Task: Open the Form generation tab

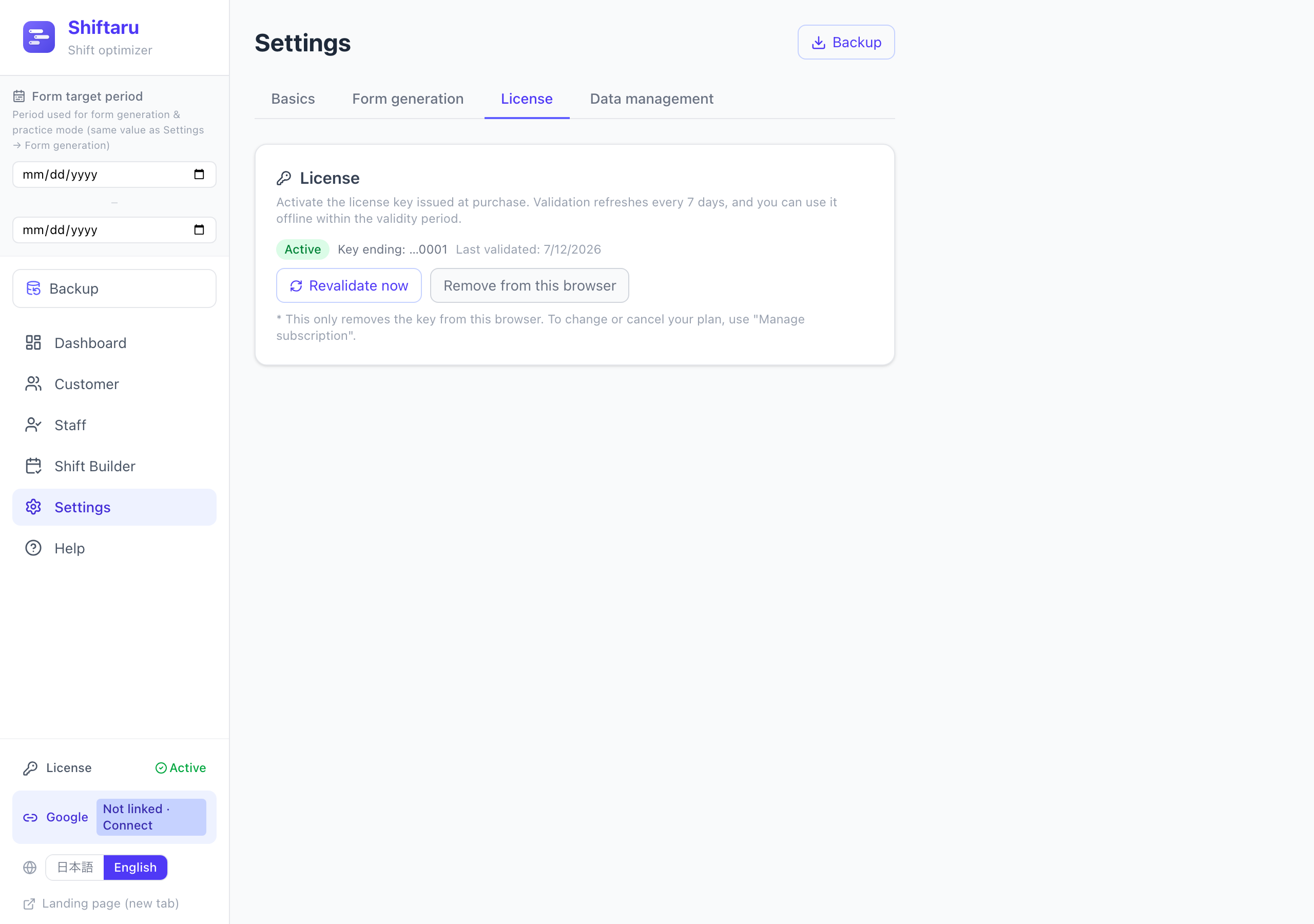Action: tap(408, 99)
